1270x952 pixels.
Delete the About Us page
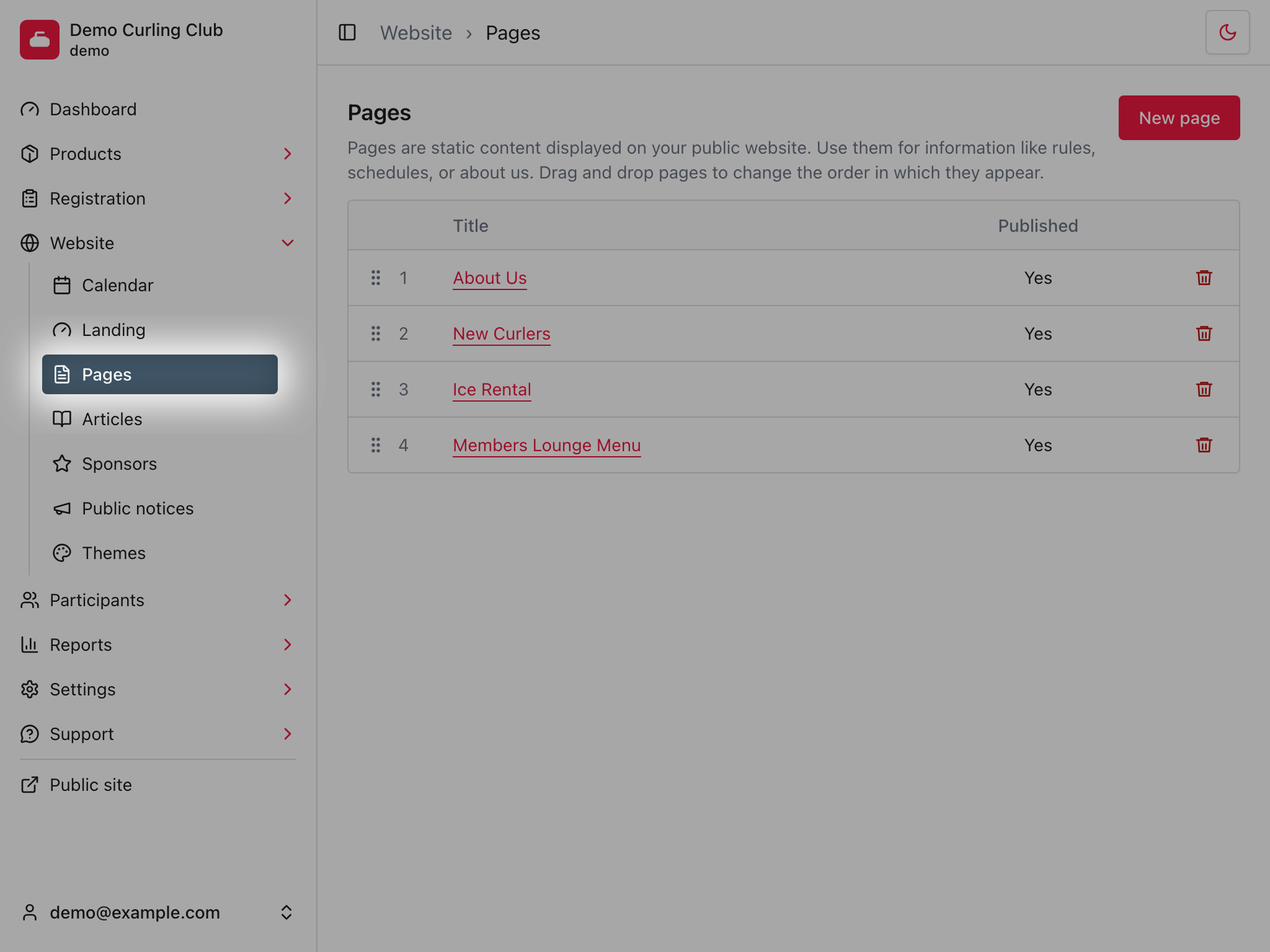(1204, 278)
